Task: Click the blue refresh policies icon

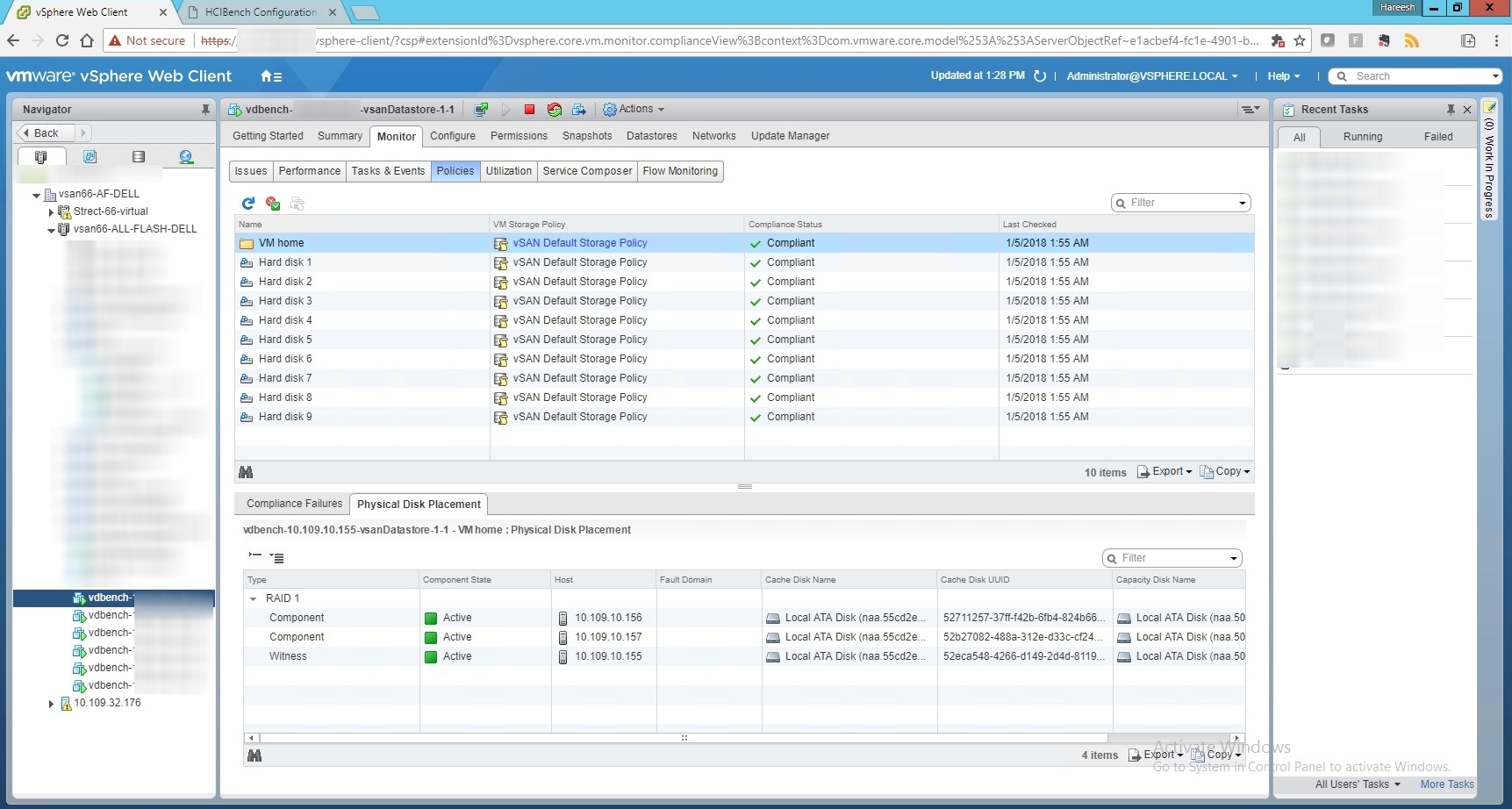Action: 248,204
